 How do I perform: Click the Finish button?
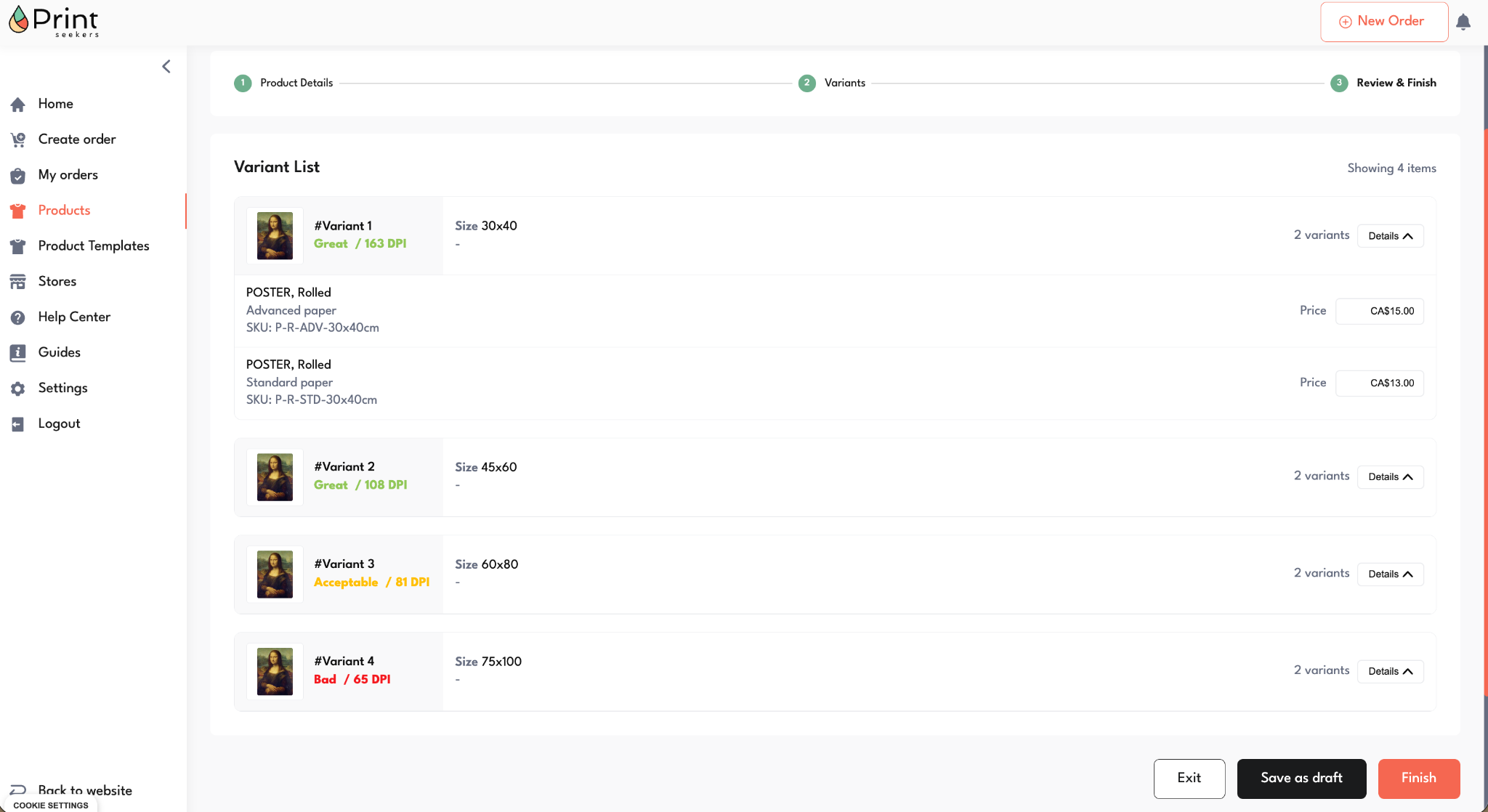[1419, 779]
